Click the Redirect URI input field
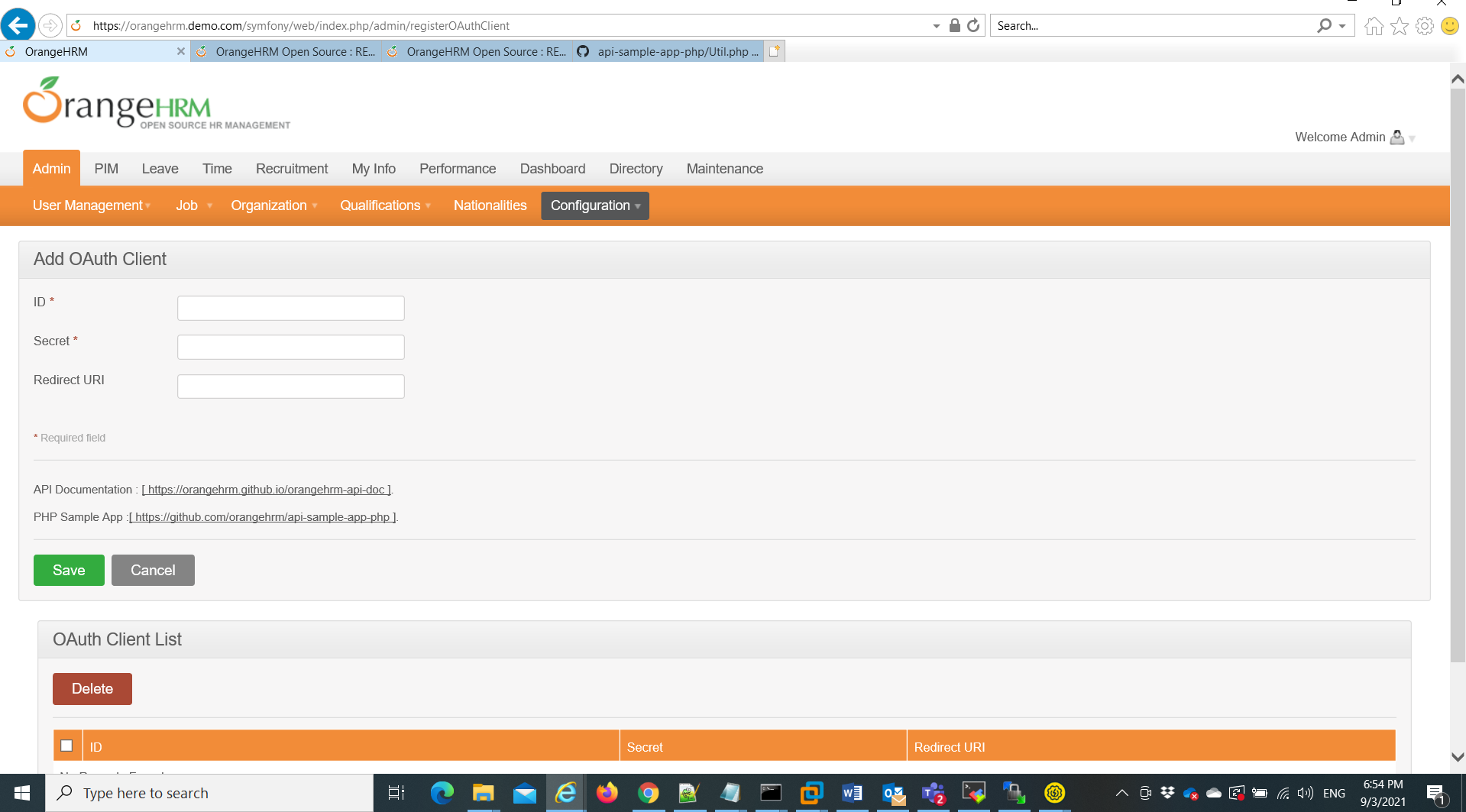 290,386
